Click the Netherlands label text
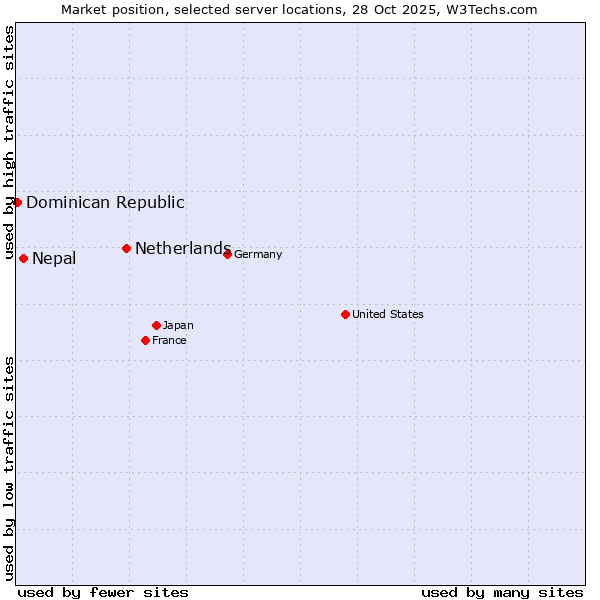Viewport: 600px width, 600px height. click(182, 249)
